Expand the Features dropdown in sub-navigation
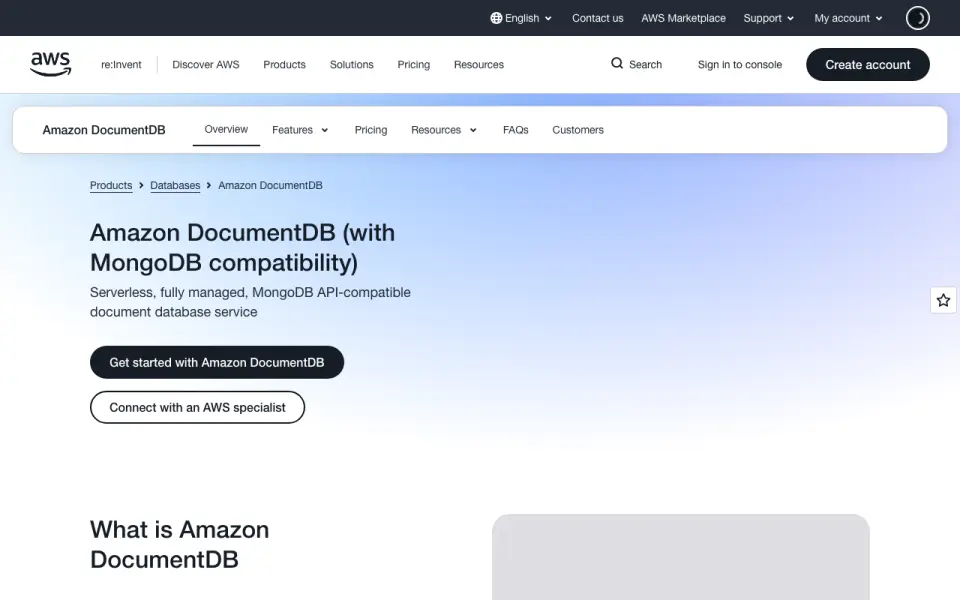Screen dimensions: 960x600 [300, 130]
